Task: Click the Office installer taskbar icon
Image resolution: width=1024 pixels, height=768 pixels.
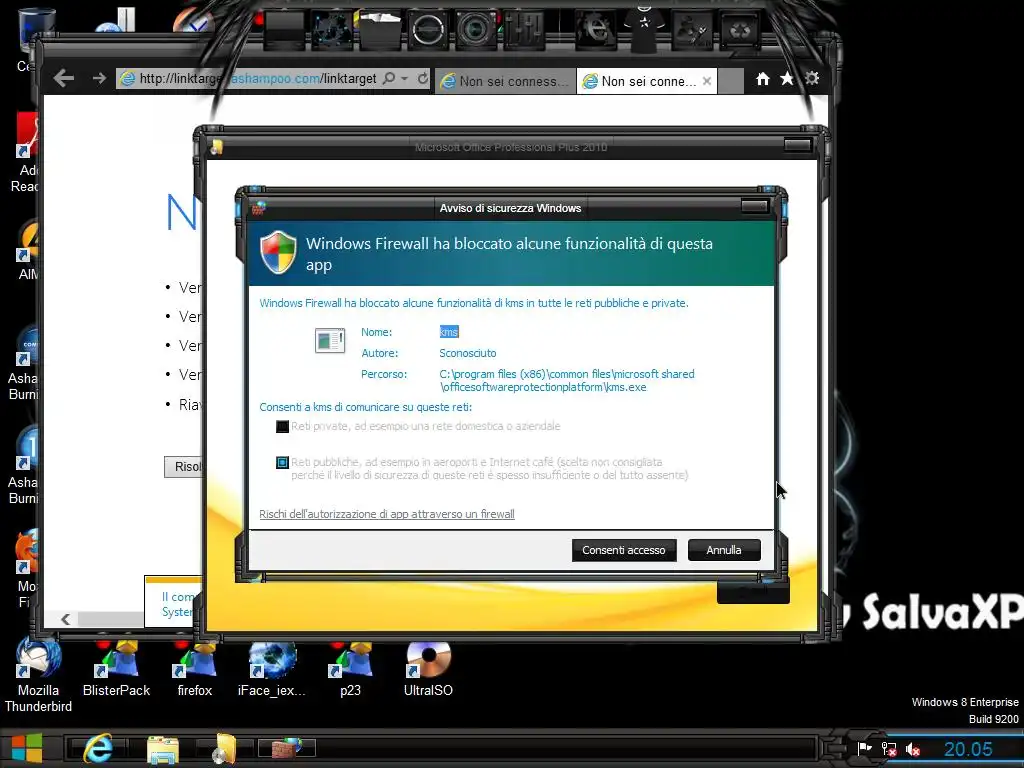Action: [x=225, y=749]
